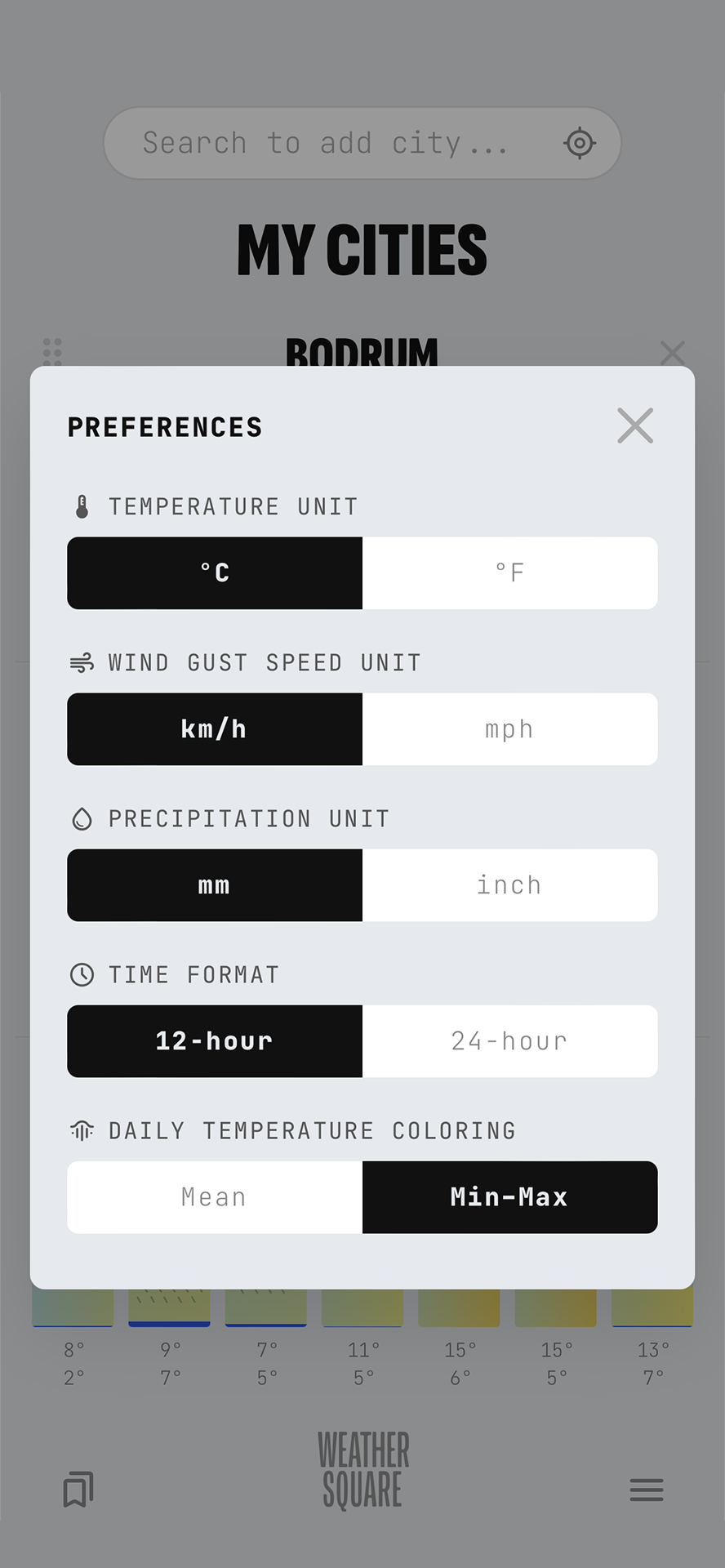This screenshot has width=725, height=1568.
Task: Click the Weather Square logo
Action: click(362, 1468)
